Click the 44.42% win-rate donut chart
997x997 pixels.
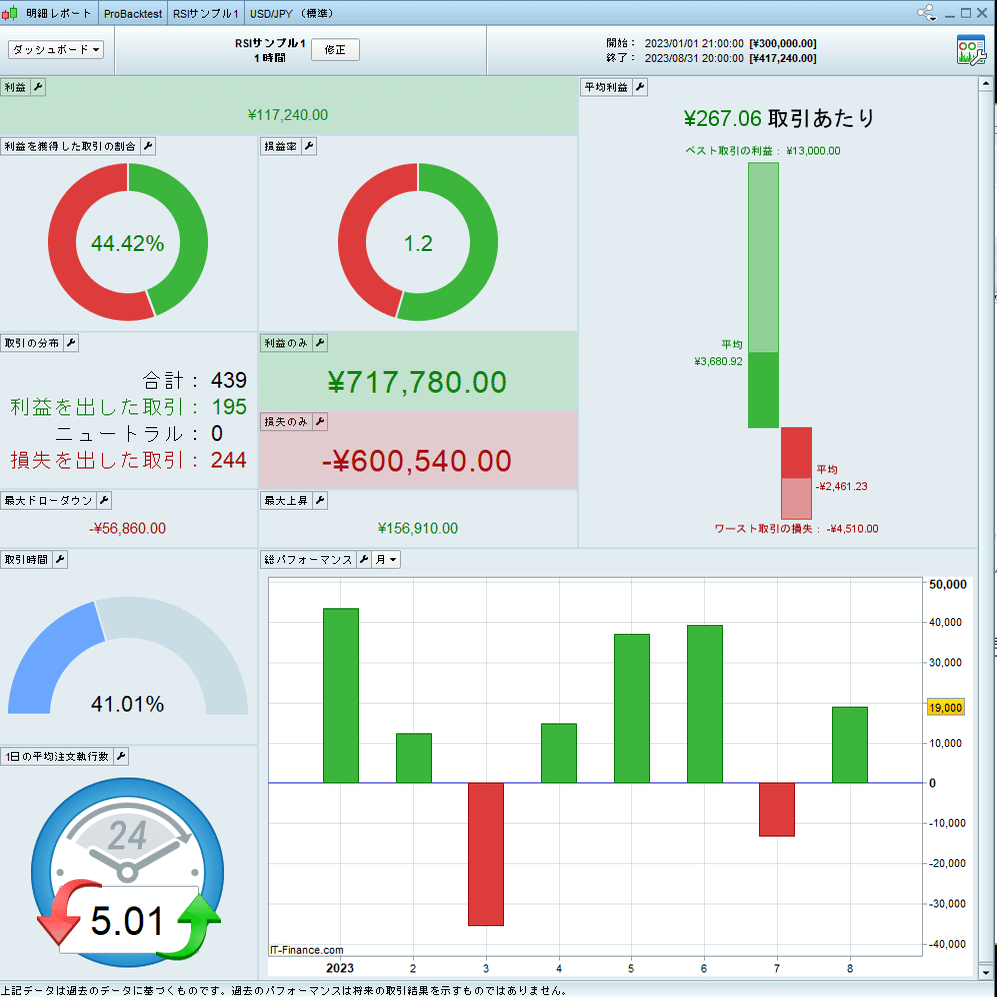tap(128, 242)
